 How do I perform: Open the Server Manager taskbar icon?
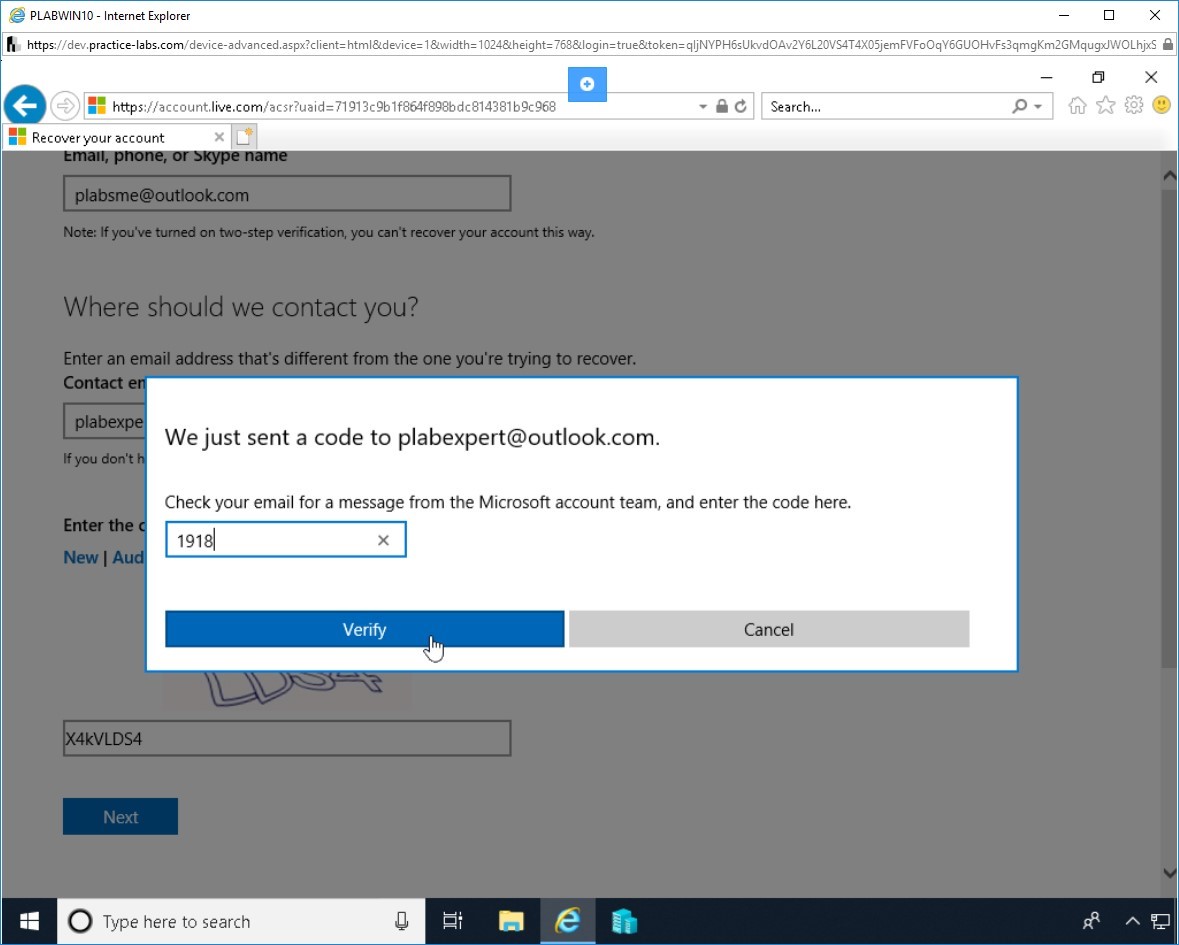click(x=624, y=921)
